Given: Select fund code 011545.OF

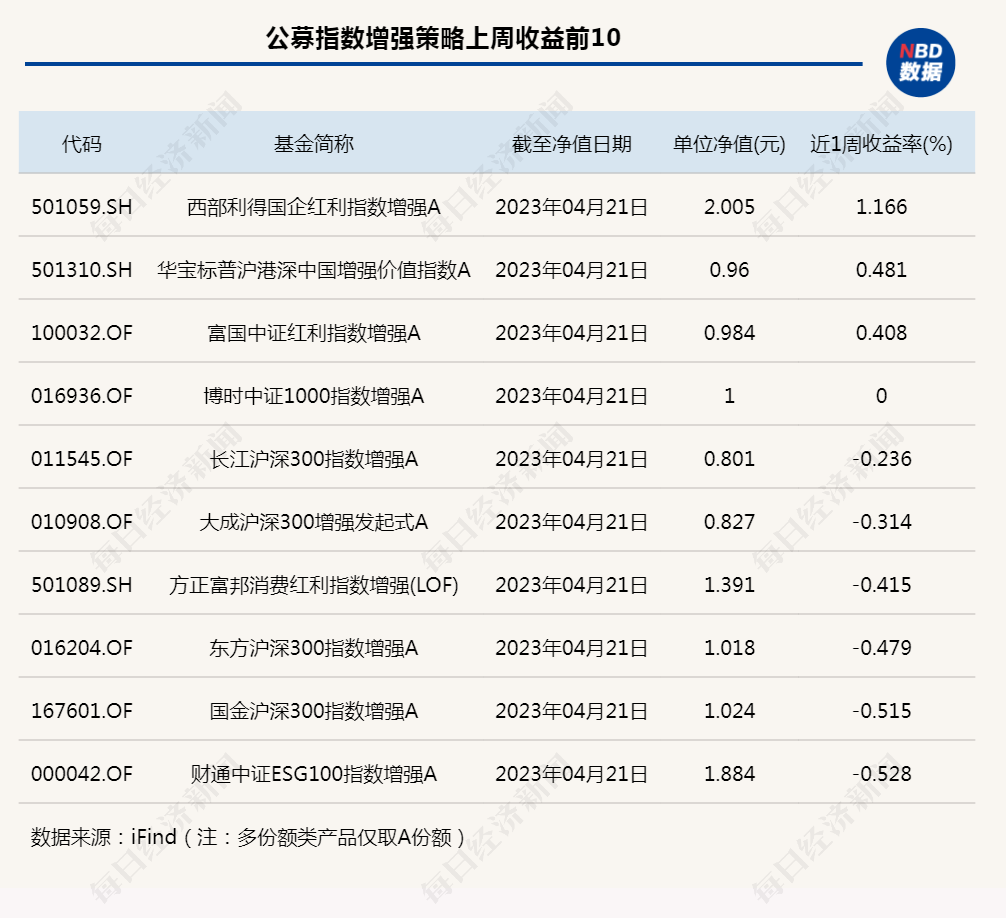Looking at the screenshot, I should [x=82, y=459].
